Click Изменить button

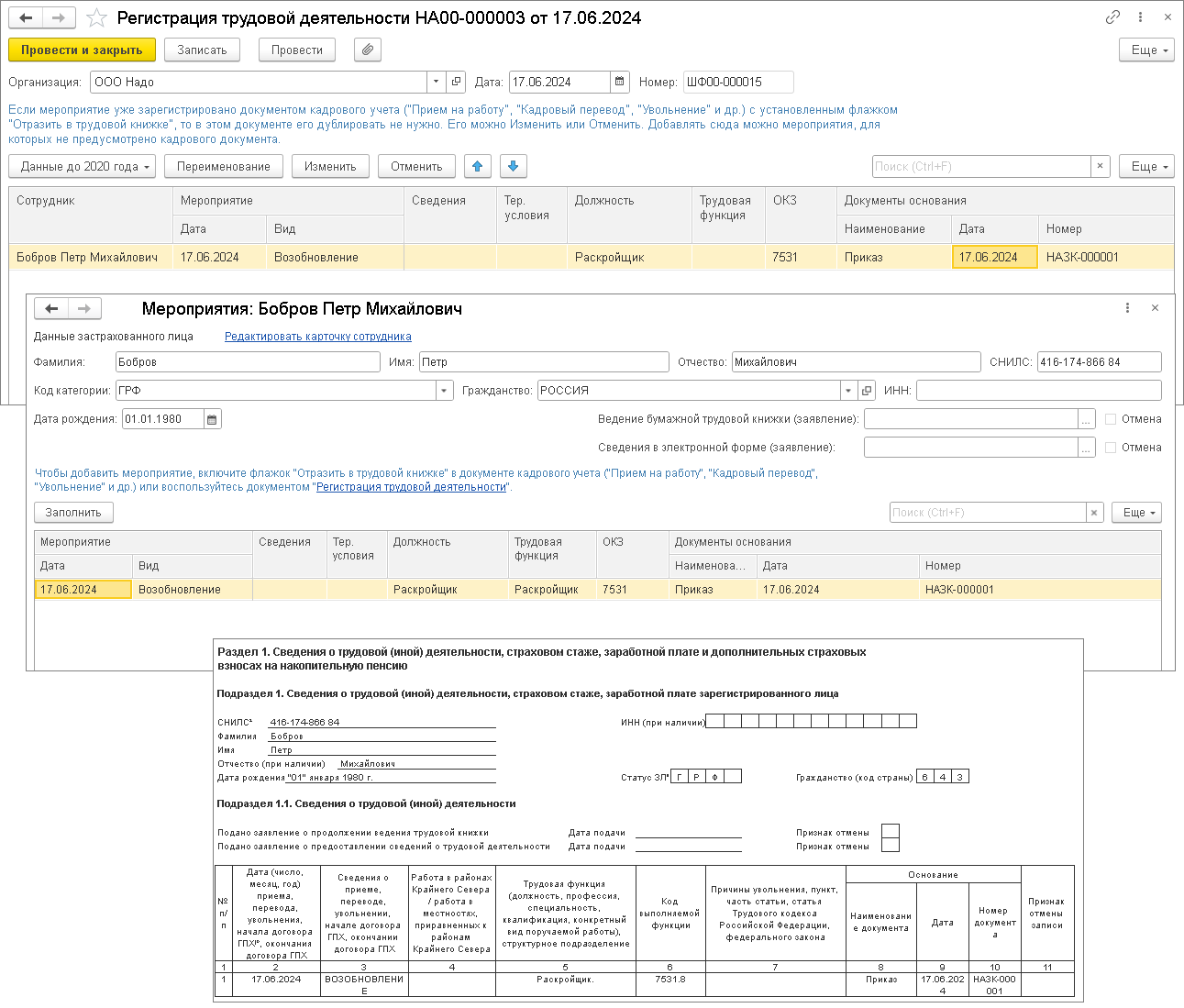pyautogui.click(x=330, y=166)
